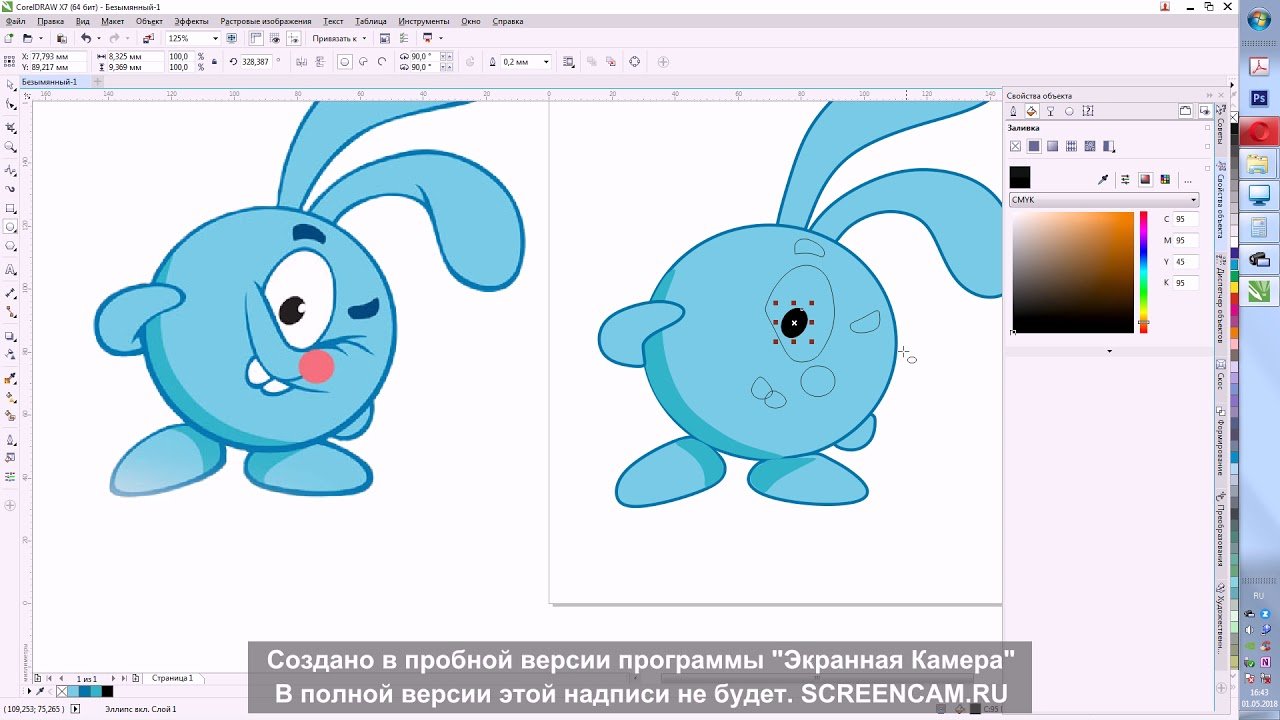
Task: Choose the No fill option
Action: pos(1015,146)
